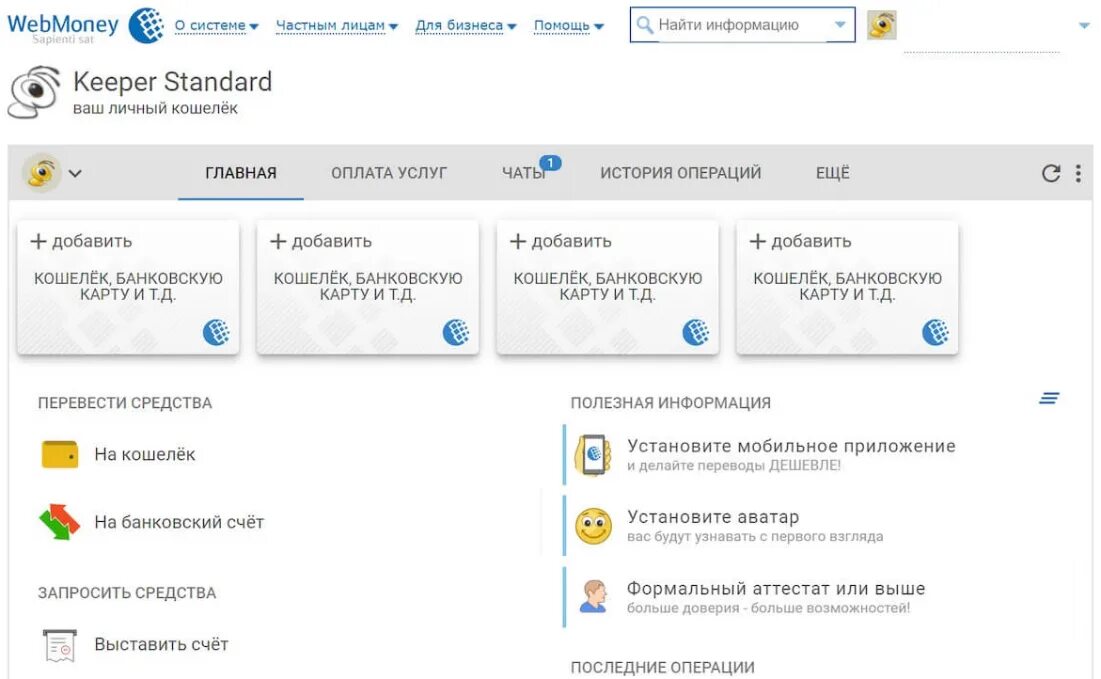Switch to the Главная tab
Viewport: 1101px width, 679px height.
[241, 173]
